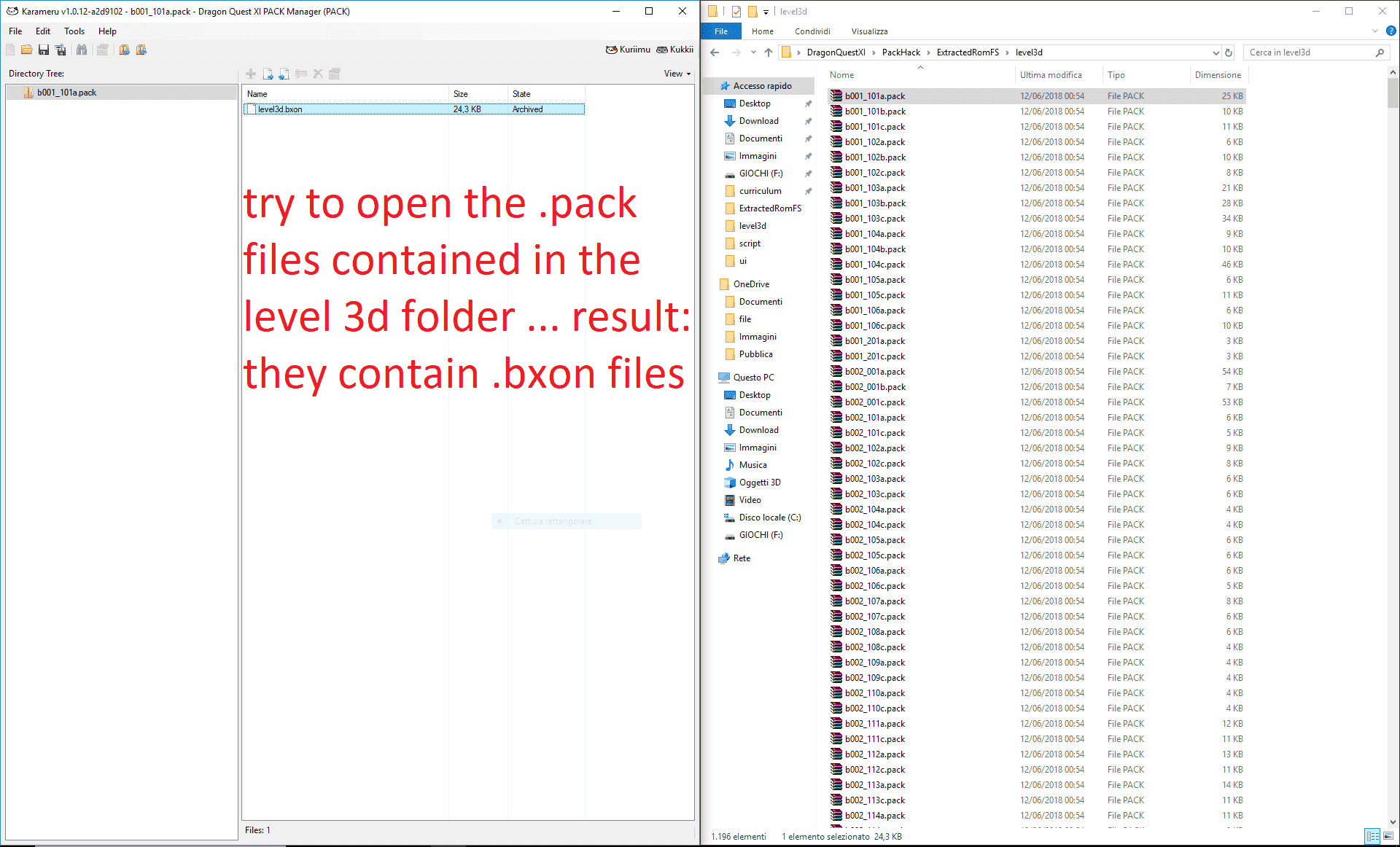This screenshot has width=1400, height=847.
Task: Open the recent locations dropdown in Explorer
Action: (753, 52)
